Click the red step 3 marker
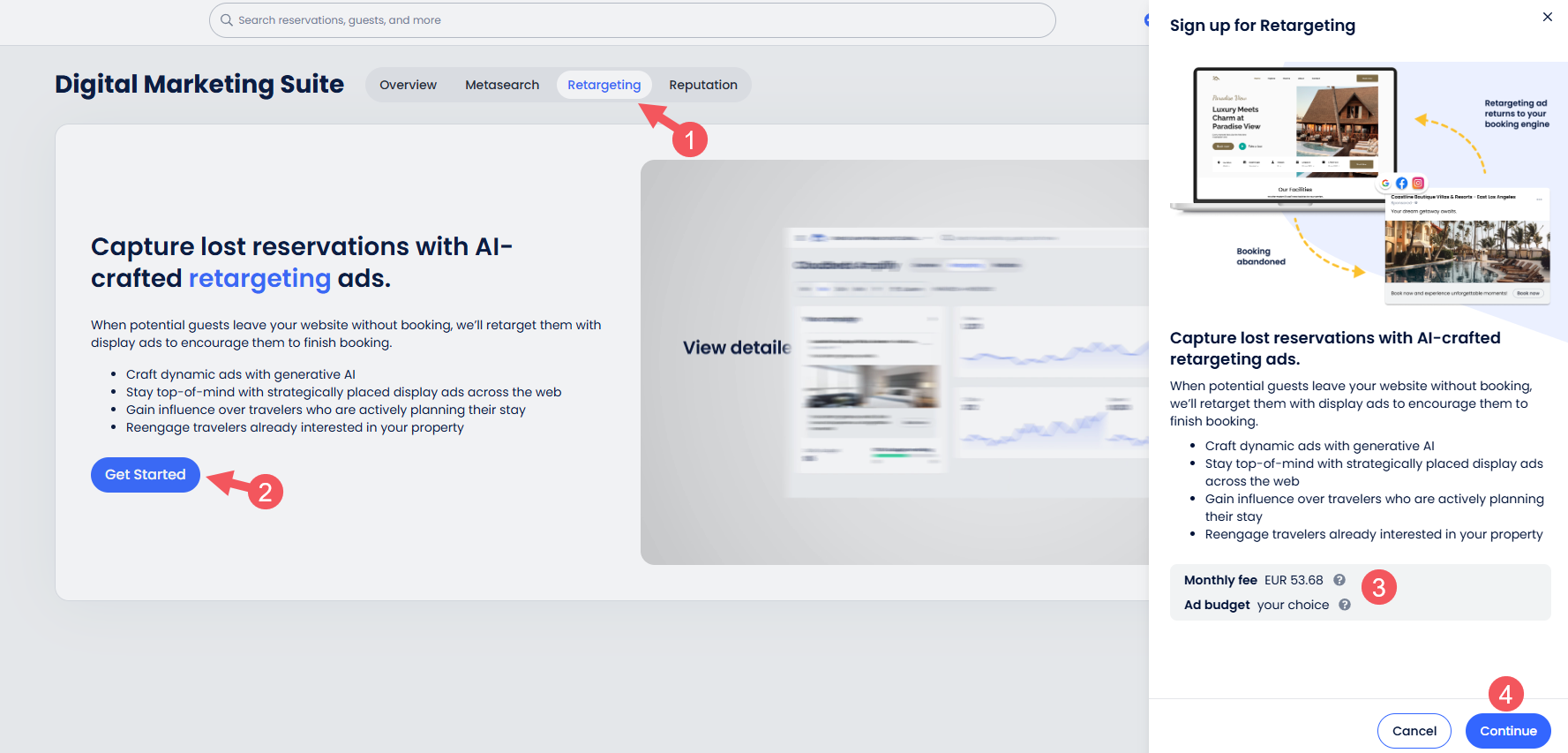The image size is (1568, 753). coord(1378,588)
